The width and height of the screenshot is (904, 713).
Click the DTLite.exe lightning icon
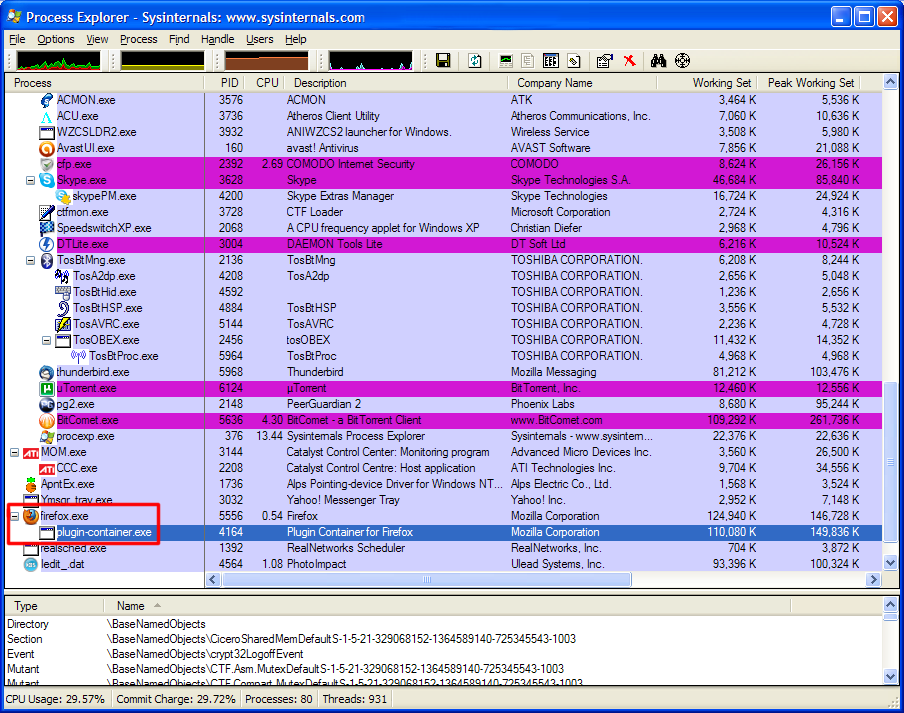[47, 244]
